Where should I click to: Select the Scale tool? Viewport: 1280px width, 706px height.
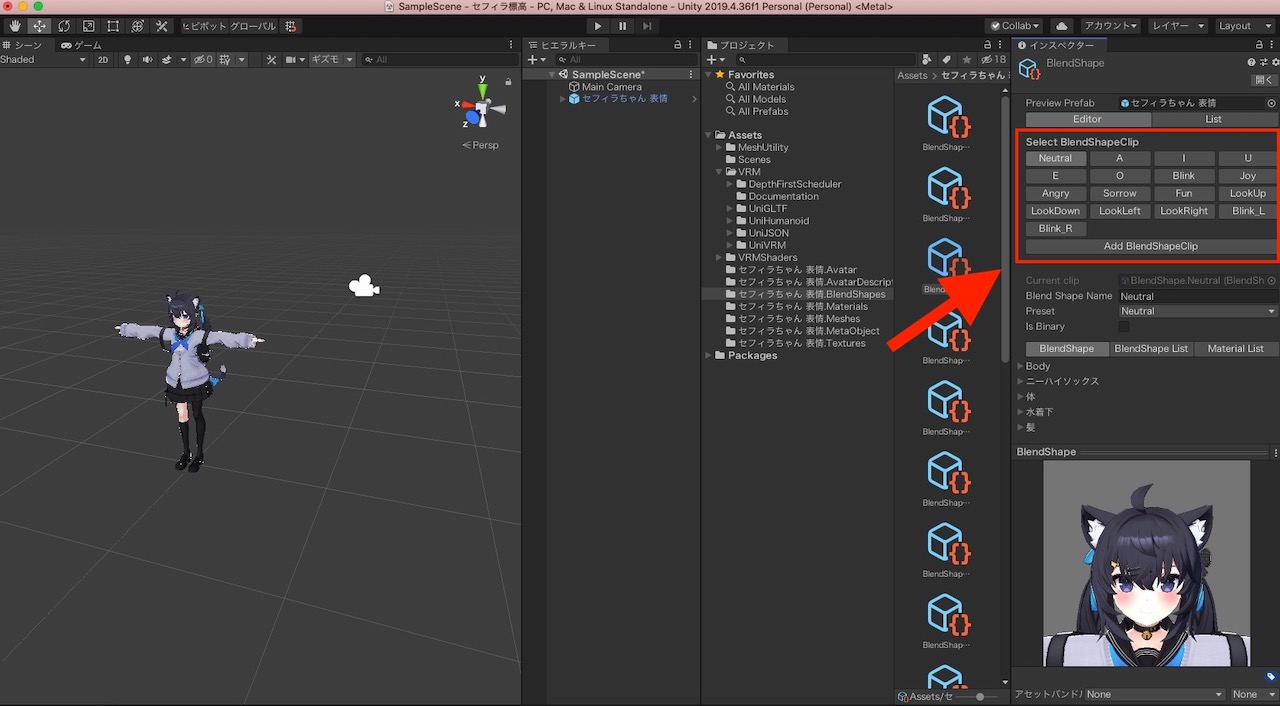89,26
